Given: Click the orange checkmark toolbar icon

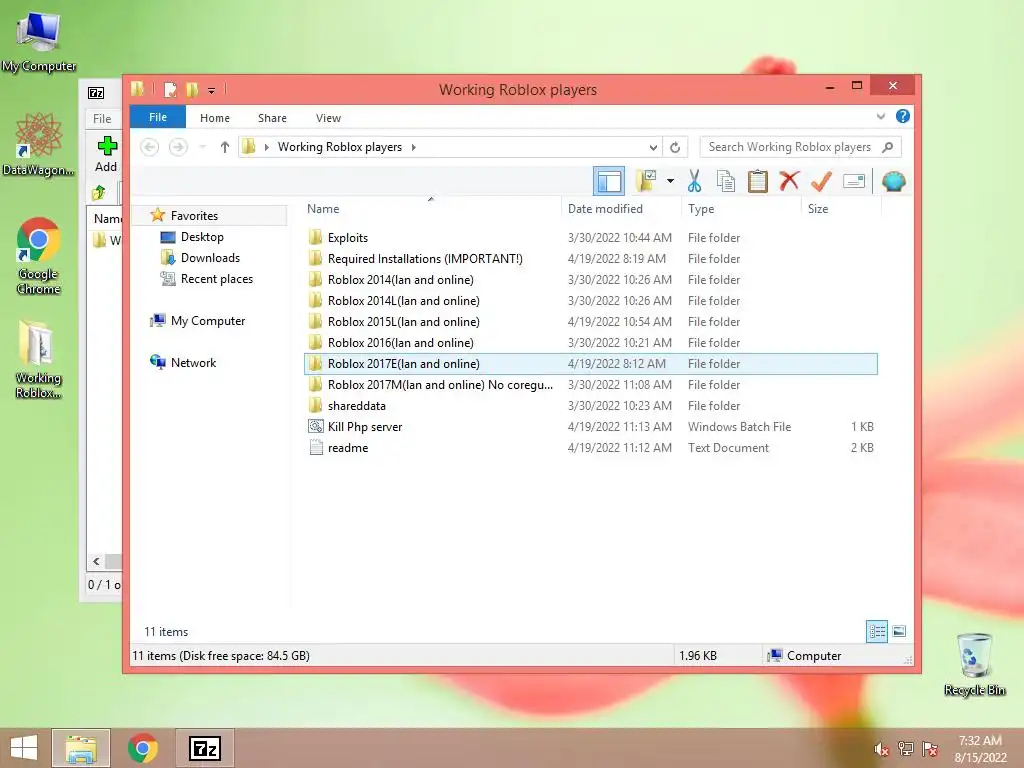Looking at the screenshot, I should [821, 181].
